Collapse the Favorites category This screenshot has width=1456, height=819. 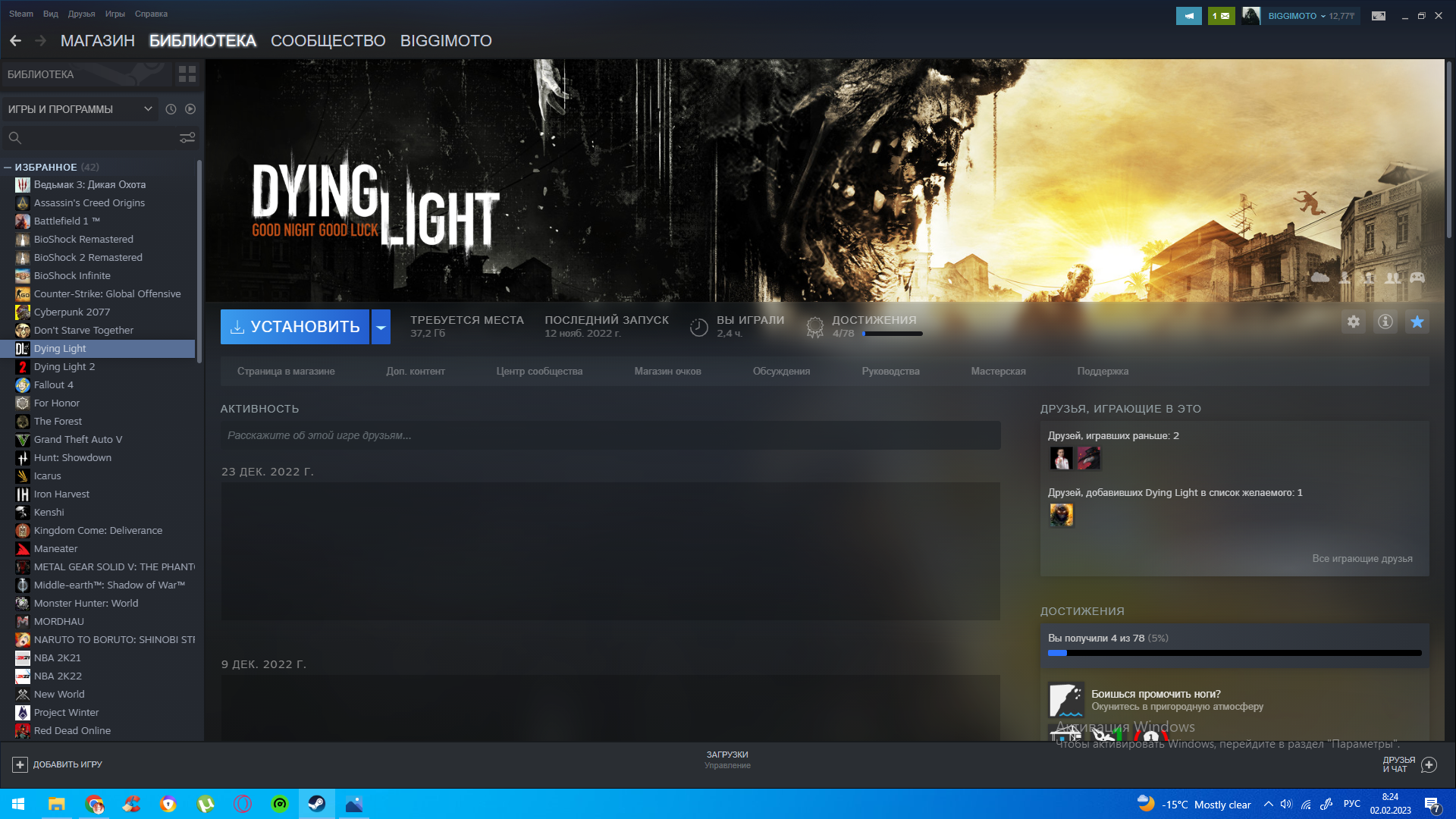[8, 167]
